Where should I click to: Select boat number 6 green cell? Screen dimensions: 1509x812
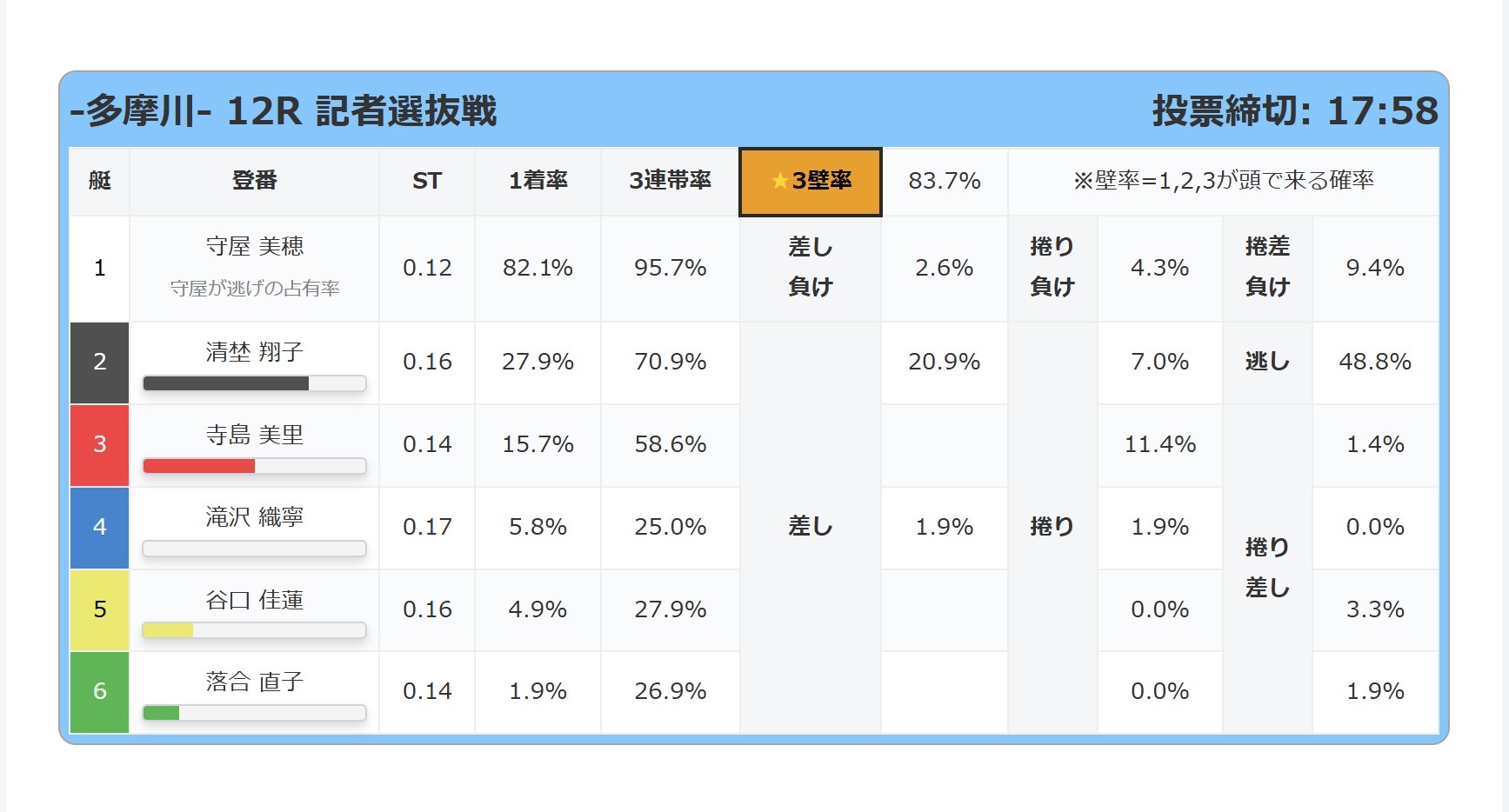[x=100, y=692]
